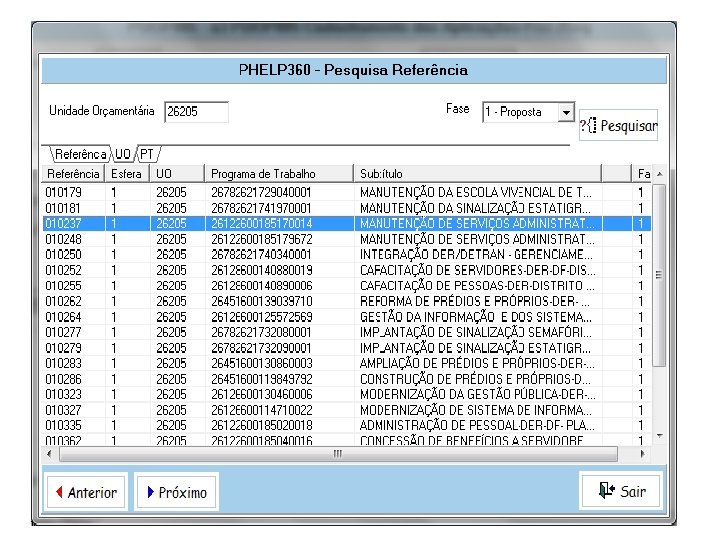
Task: Click the vertical scrollbar thumb
Action: tap(659, 276)
